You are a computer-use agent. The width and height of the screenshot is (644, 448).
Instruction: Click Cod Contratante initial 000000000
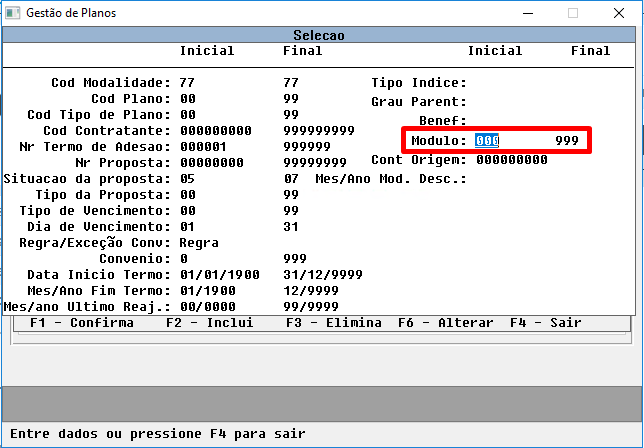tap(216, 131)
